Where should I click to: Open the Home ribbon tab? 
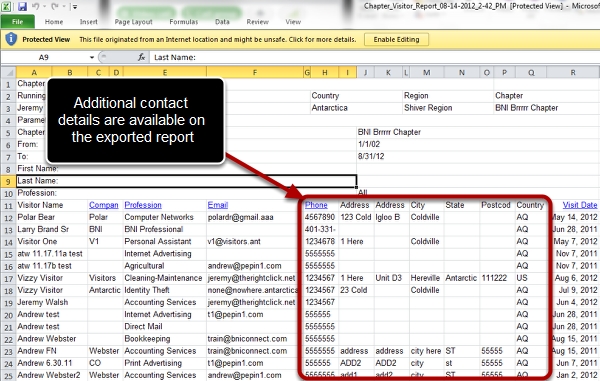click(54, 22)
